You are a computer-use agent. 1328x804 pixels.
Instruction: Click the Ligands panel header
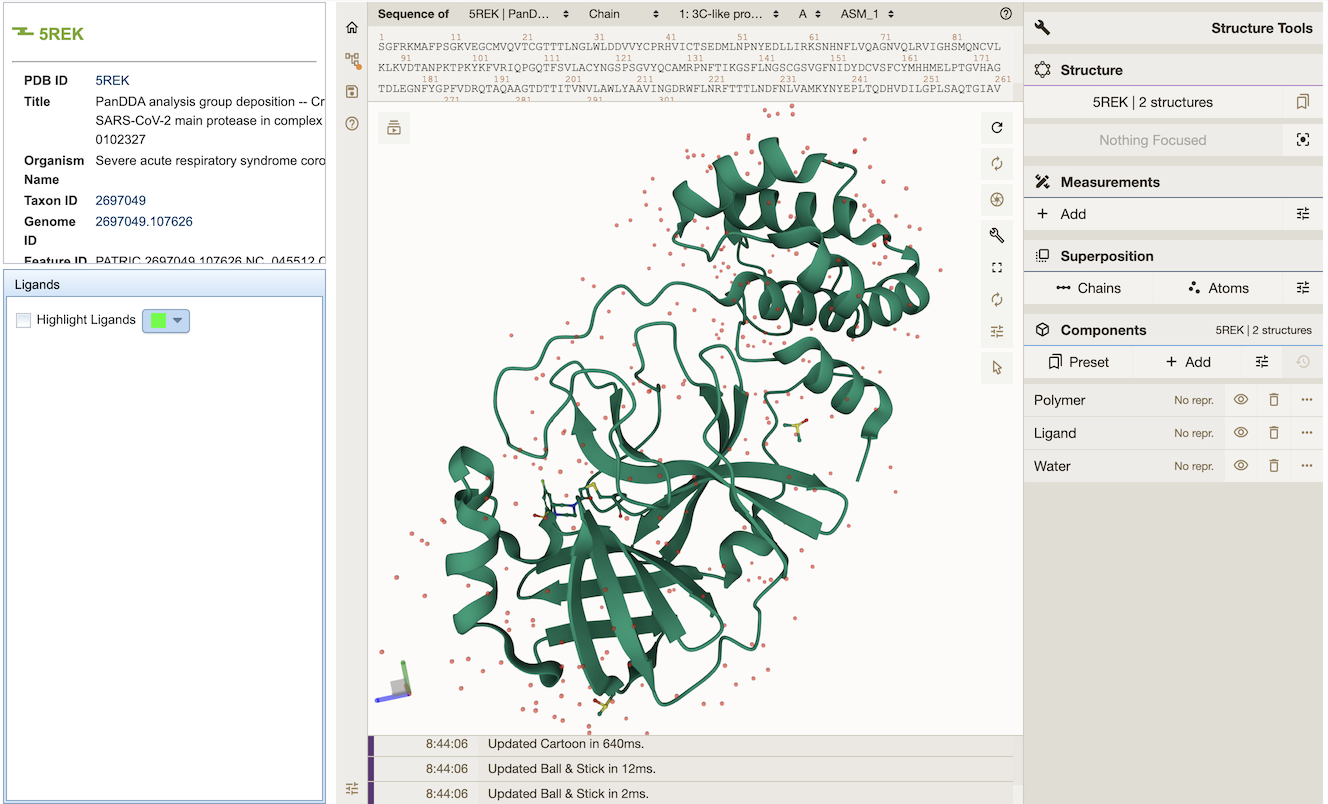click(164, 284)
